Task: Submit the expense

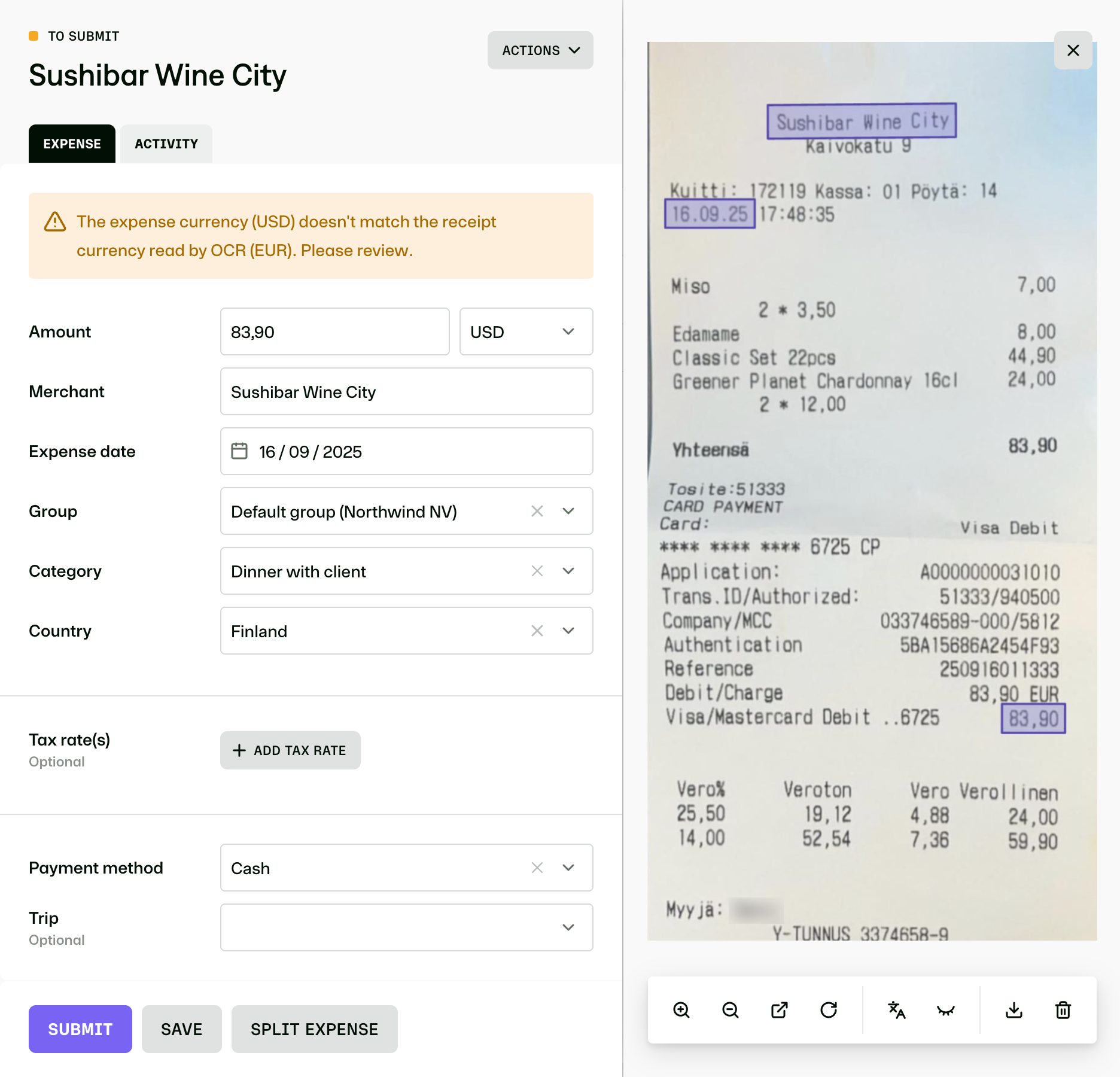Action: coord(80,1029)
